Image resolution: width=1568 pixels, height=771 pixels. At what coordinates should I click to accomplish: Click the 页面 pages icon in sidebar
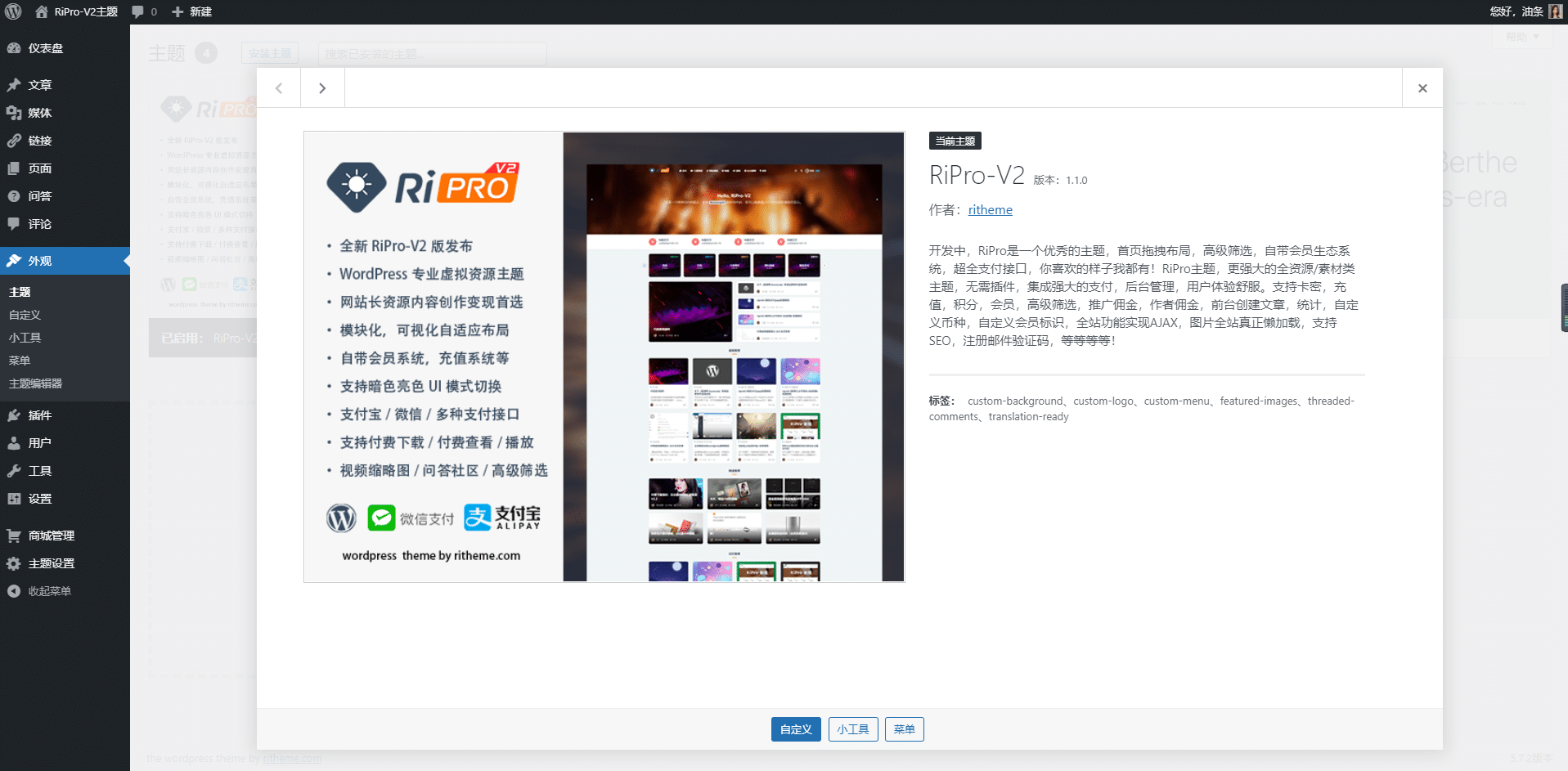pyautogui.click(x=14, y=168)
